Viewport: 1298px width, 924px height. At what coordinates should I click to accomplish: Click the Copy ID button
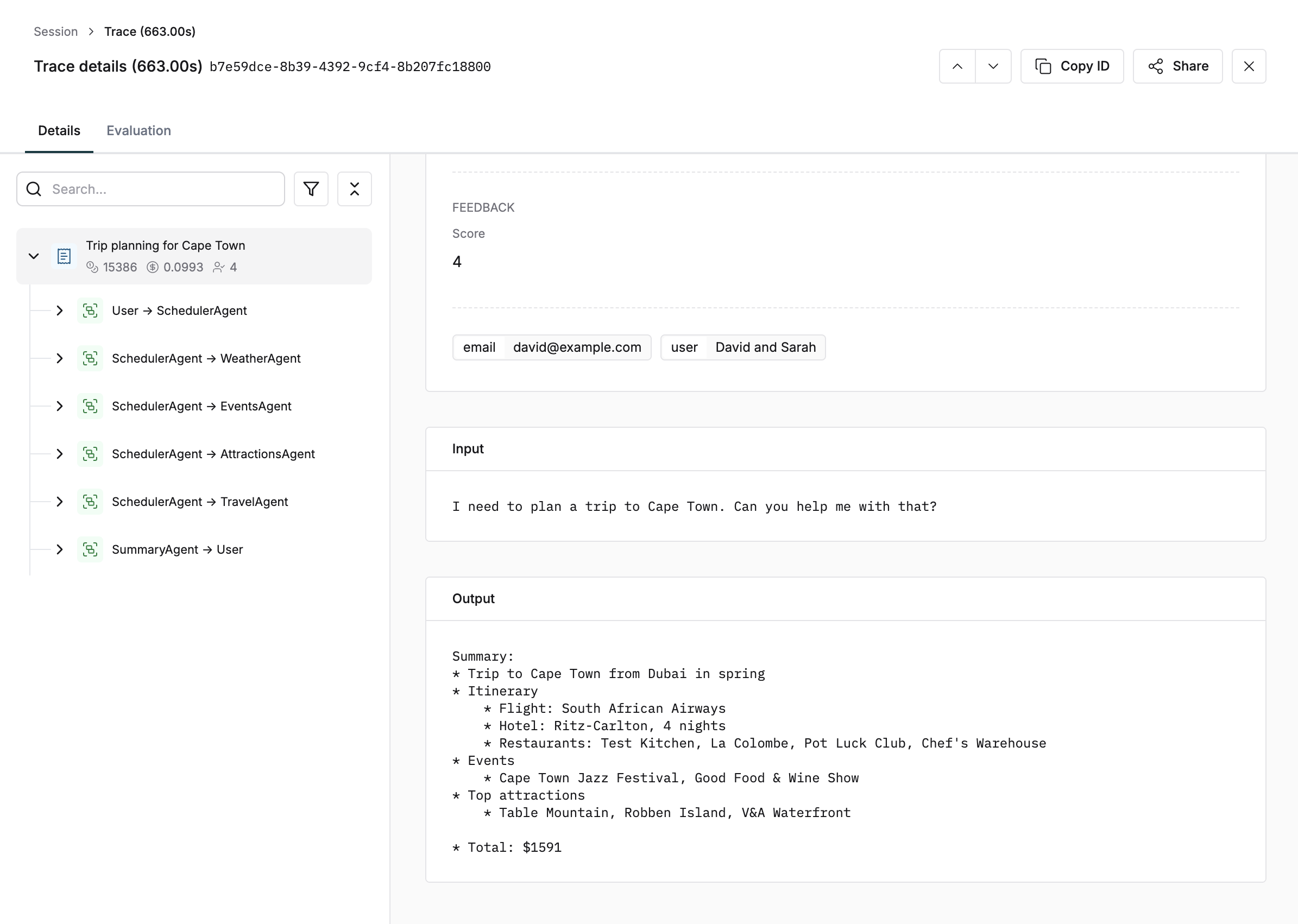pyautogui.click(x=1072, y=67)
